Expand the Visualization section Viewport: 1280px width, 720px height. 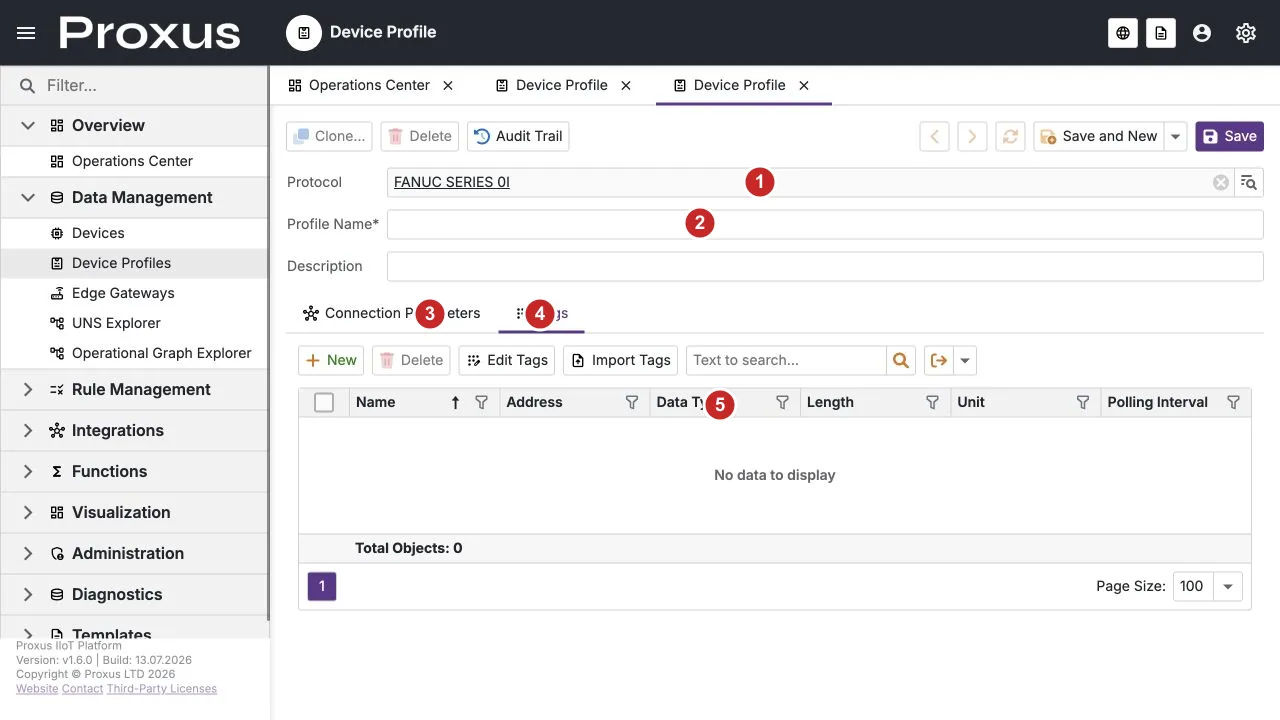point(28,512)
